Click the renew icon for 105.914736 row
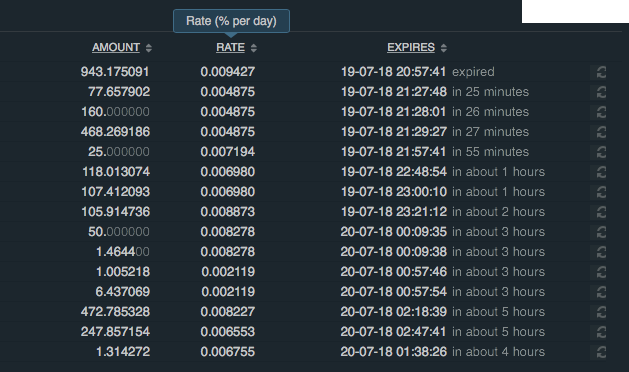The image size is (629, 372). click(x=601, y=212)
